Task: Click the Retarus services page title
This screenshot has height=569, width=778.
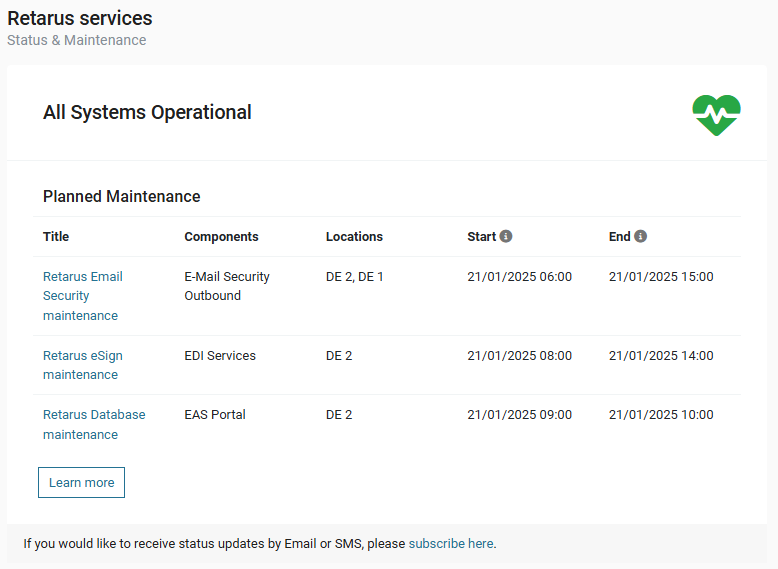Action: [x=80, y=18]
